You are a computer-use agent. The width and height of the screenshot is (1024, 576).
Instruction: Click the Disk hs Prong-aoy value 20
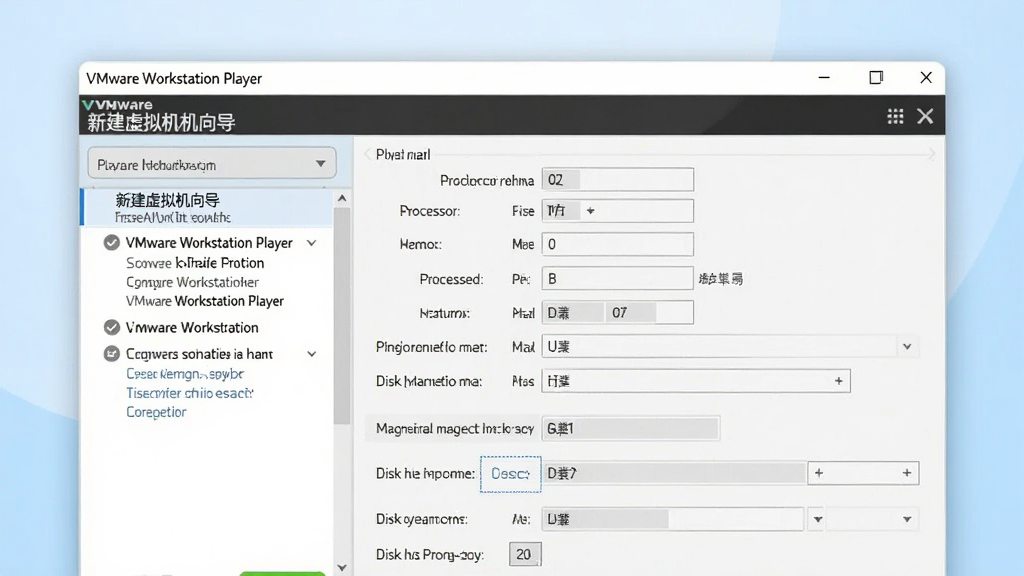pyautogui.click(x=524, y=554)
